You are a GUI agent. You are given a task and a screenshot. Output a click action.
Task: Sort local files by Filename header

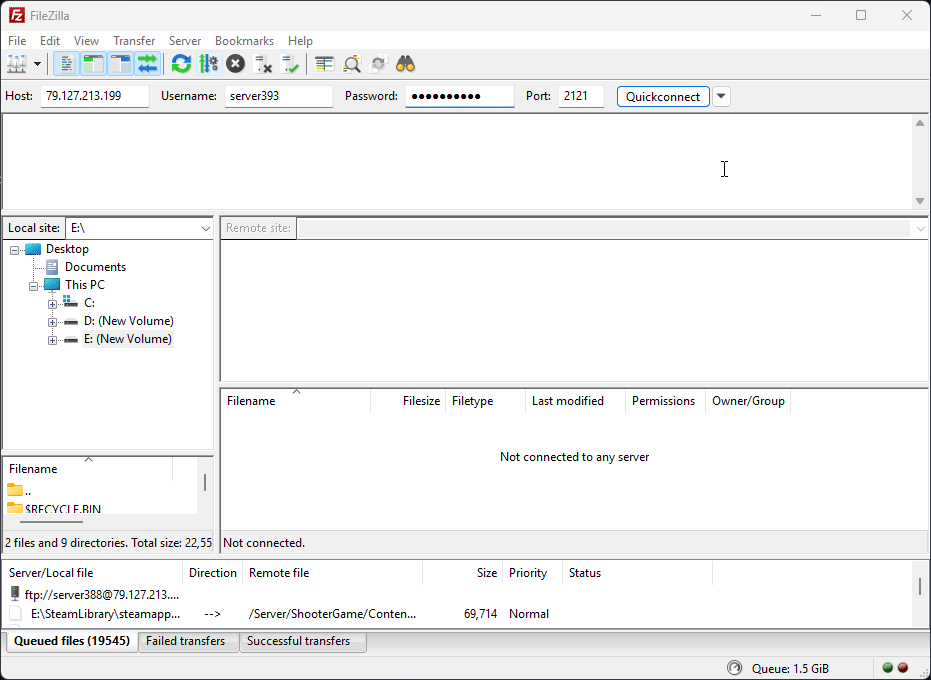click(x=88, y=469)
